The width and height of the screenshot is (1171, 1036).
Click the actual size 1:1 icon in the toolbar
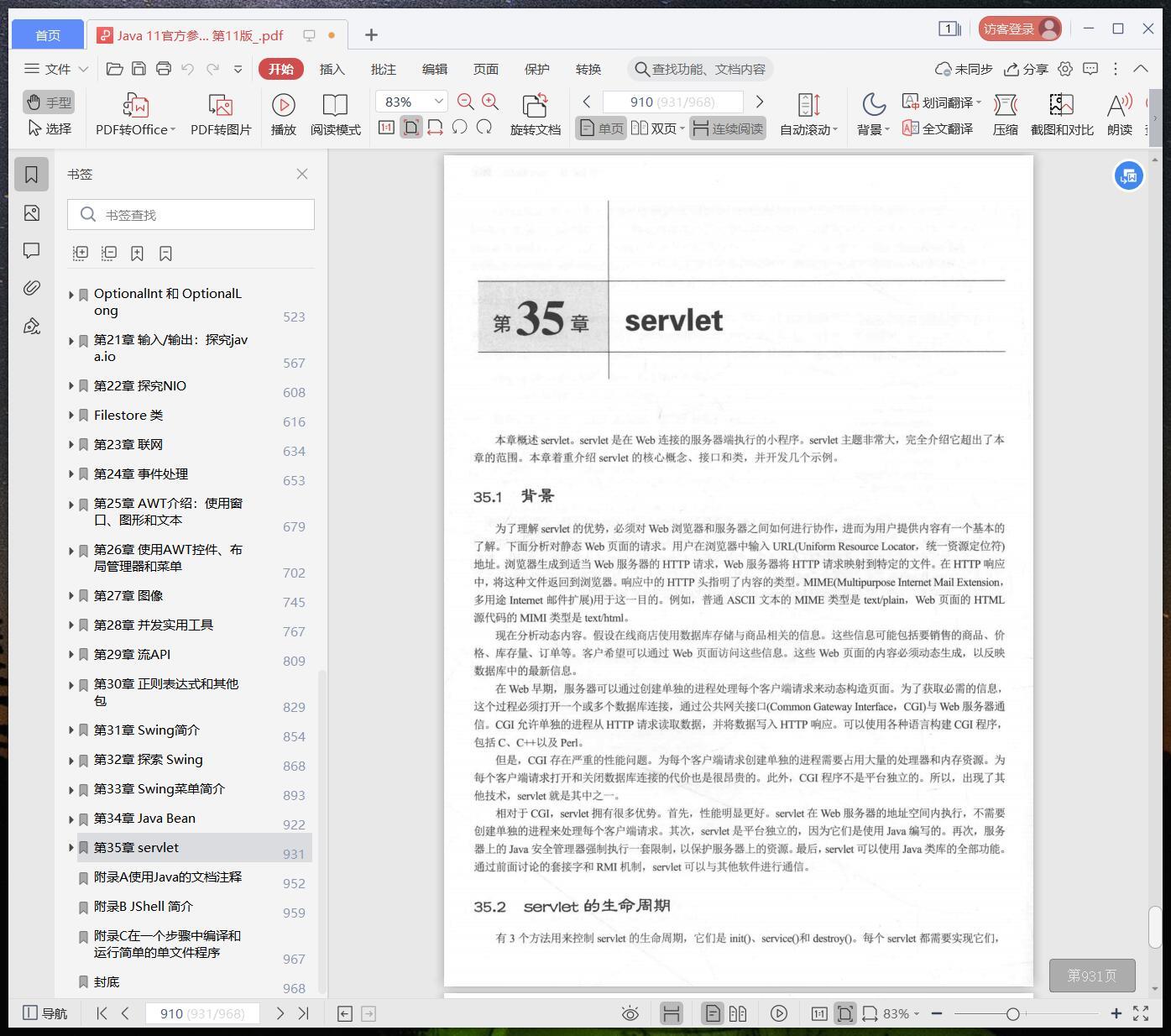[x=386, y=128]
